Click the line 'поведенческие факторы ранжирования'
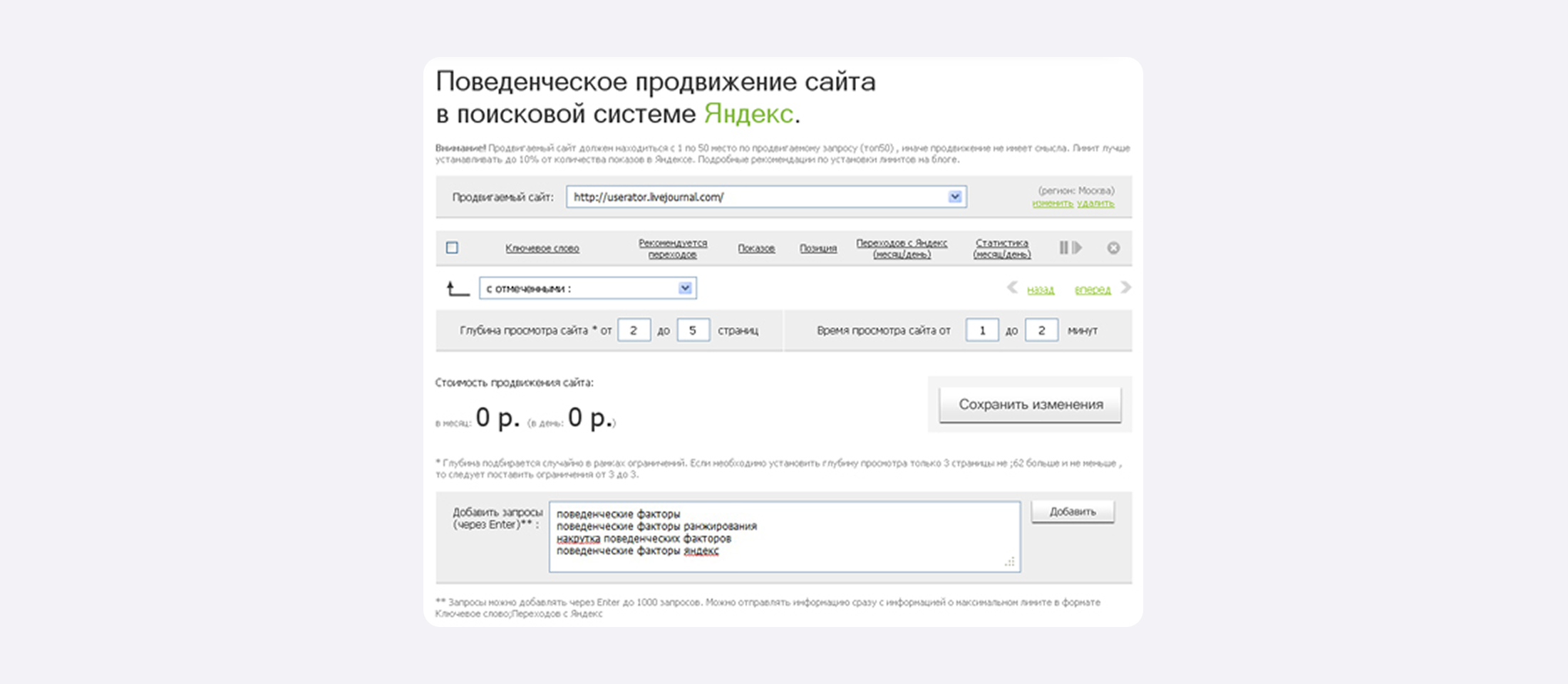Image resolution: width=1568 pixels, height=684 pixels. (x=656, y=527)
